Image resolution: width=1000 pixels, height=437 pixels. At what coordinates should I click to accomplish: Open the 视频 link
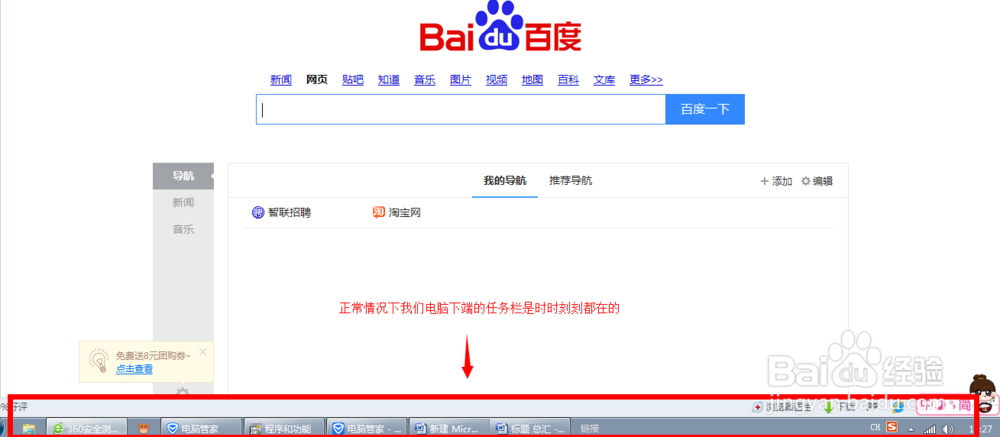click(496, 80)
